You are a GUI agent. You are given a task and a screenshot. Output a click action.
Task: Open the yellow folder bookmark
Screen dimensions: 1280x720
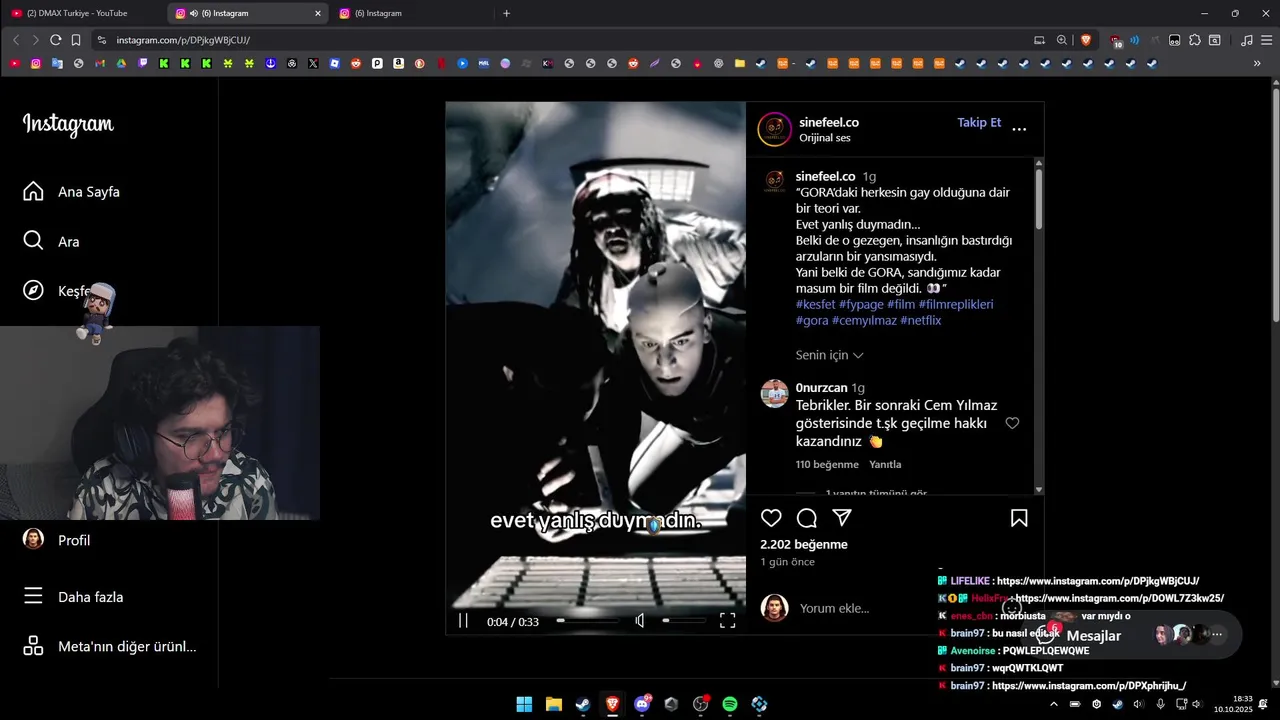(x=740, y=63)
